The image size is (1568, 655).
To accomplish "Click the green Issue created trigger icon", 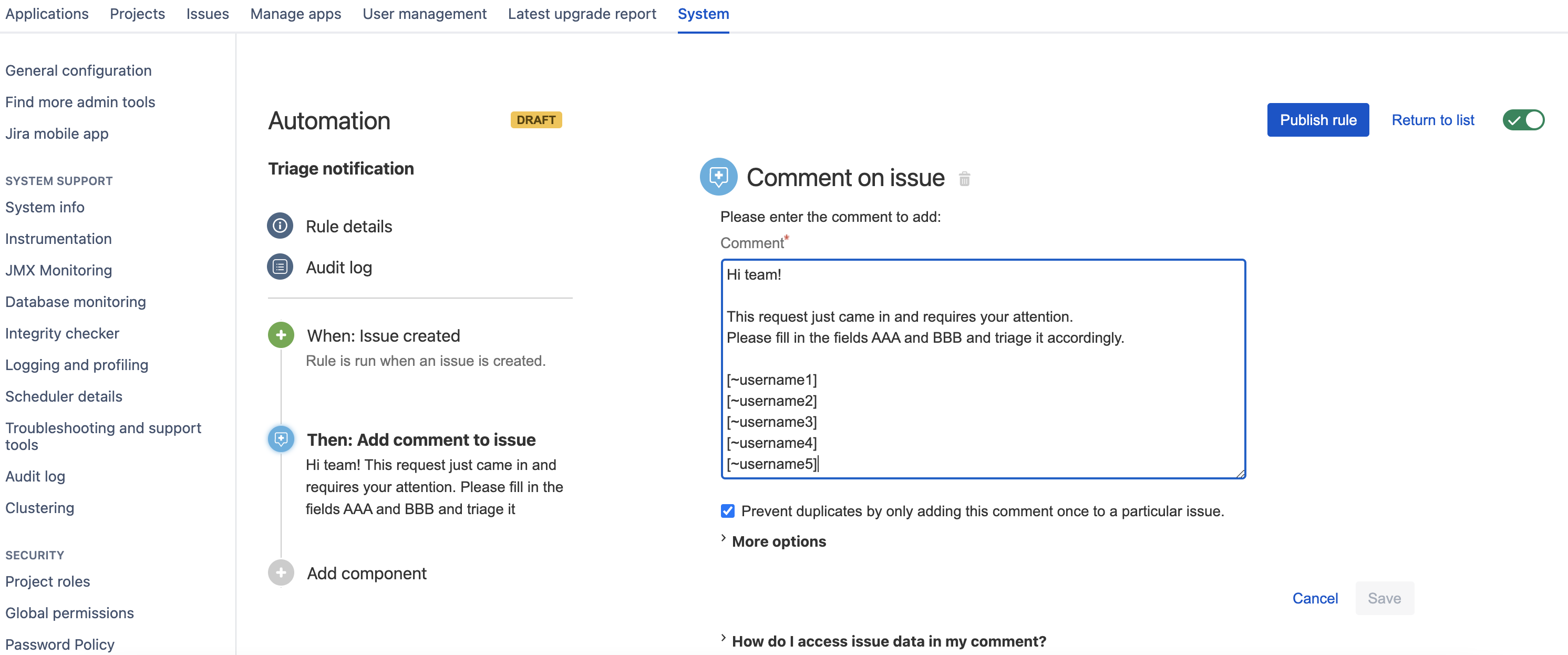I will tap(281, 335).
